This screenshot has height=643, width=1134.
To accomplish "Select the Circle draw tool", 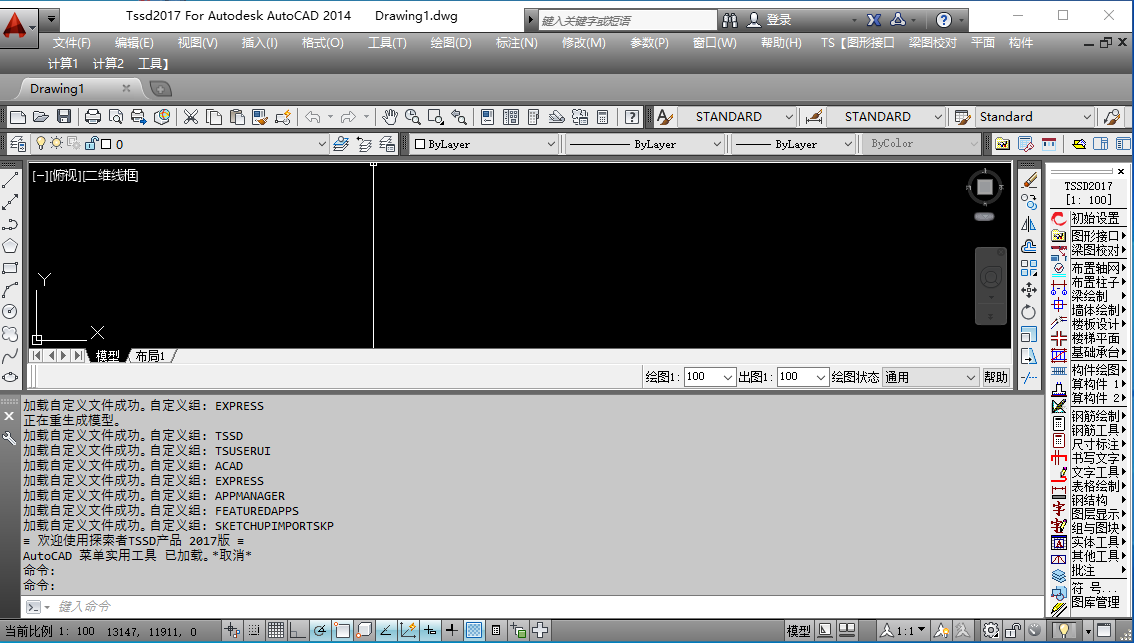I will pos(10,312).
